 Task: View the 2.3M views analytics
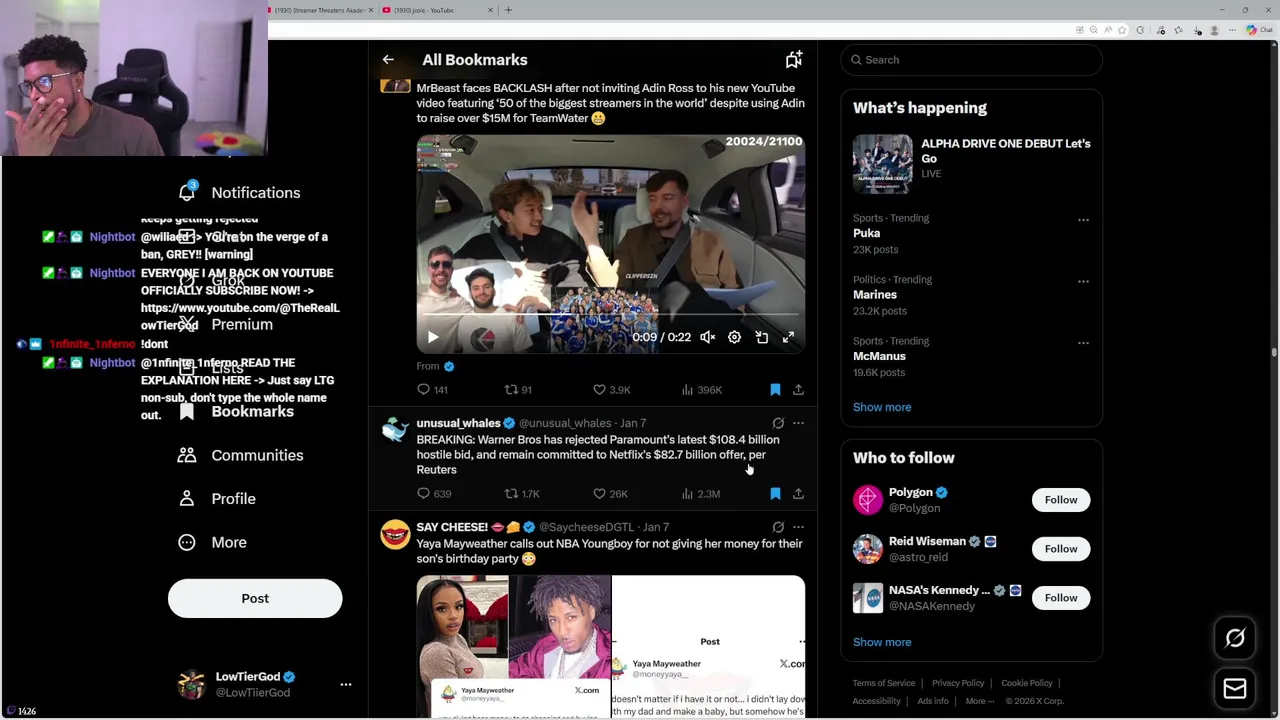pyautogui.click(x=700, y=494)
